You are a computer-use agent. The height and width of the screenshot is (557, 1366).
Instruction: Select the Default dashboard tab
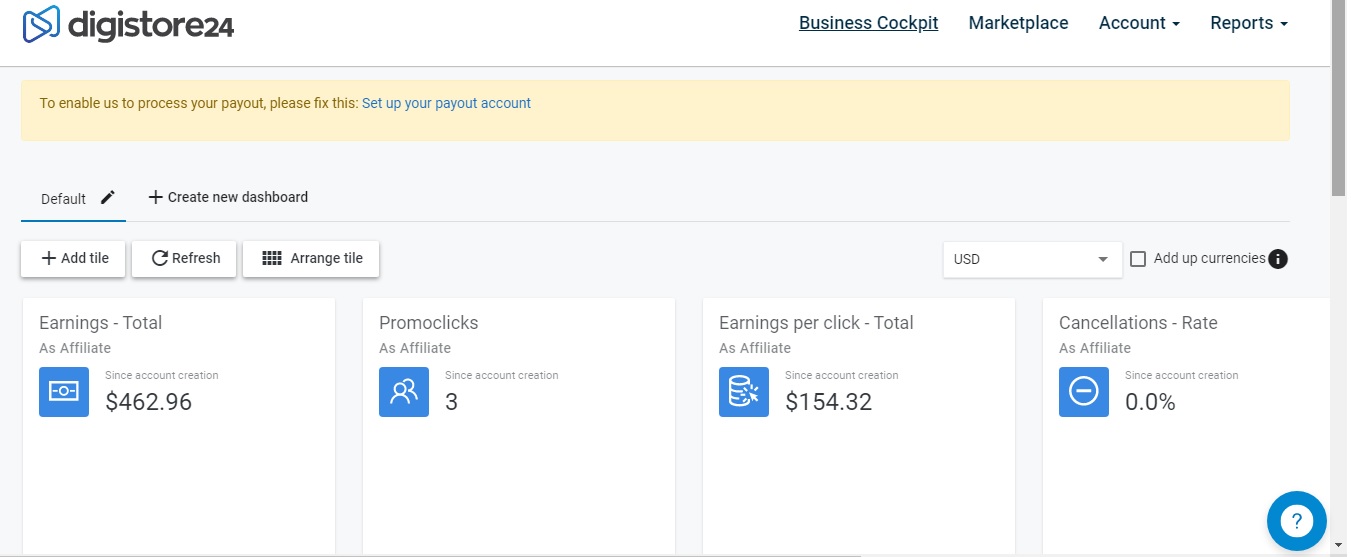63,199
